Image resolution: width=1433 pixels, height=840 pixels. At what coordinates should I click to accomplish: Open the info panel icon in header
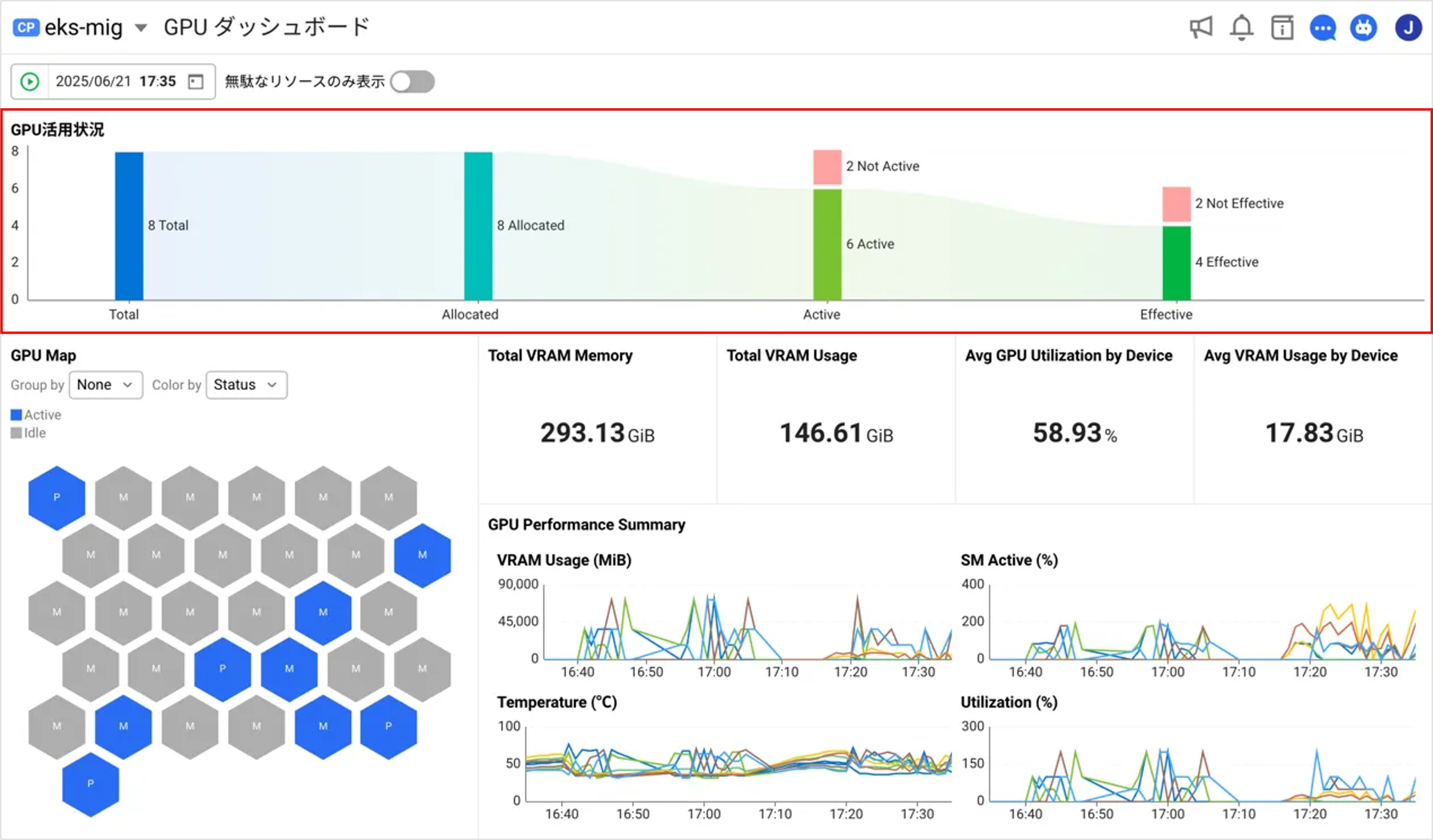pyautogui.click(x=1282, y=27)
